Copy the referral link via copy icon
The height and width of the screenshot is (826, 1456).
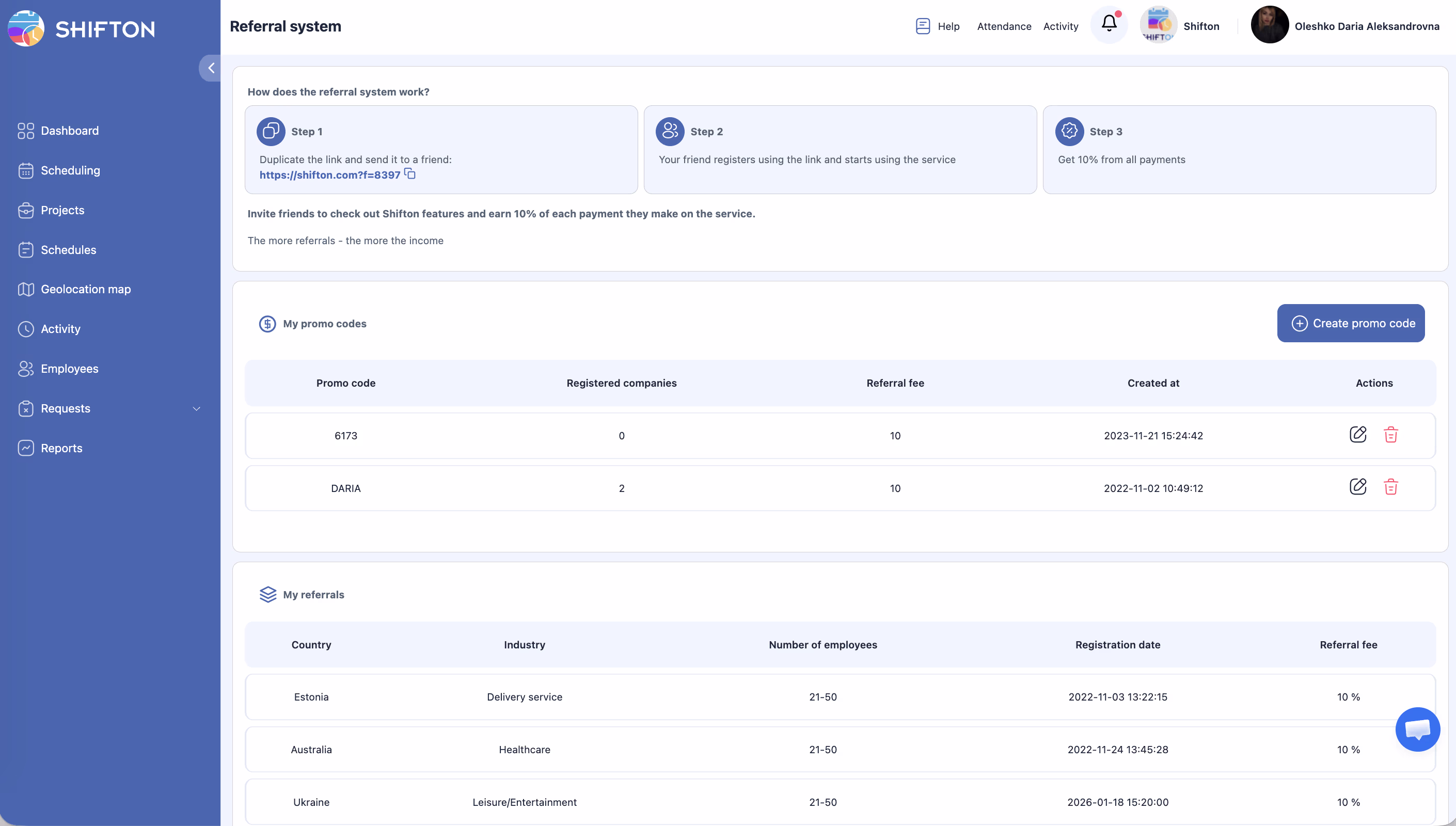410,174
